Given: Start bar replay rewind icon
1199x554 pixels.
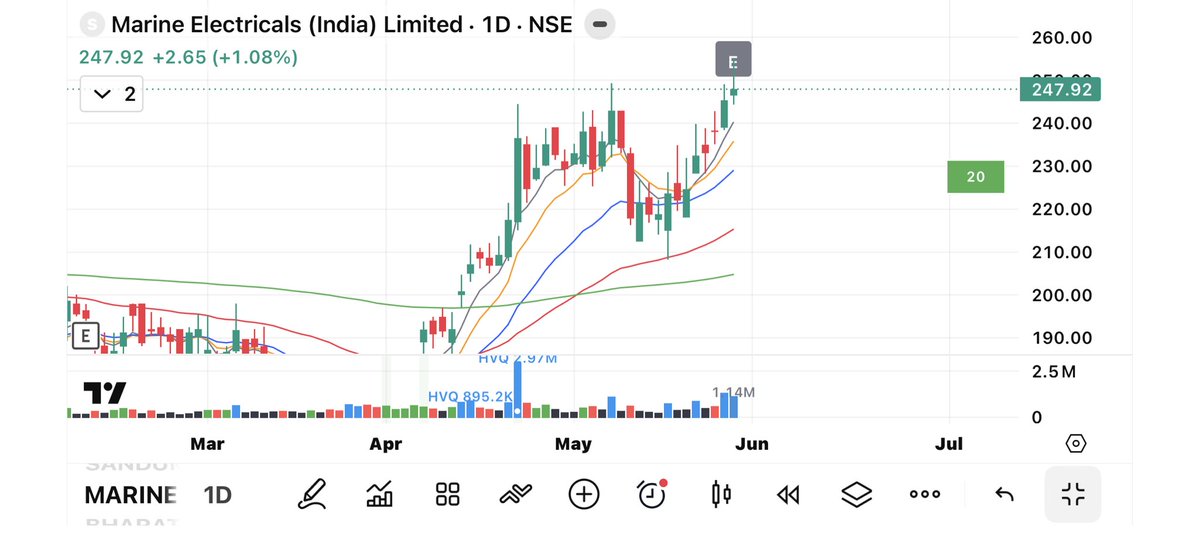Looking at the screenshot, I should pos(788,495).
